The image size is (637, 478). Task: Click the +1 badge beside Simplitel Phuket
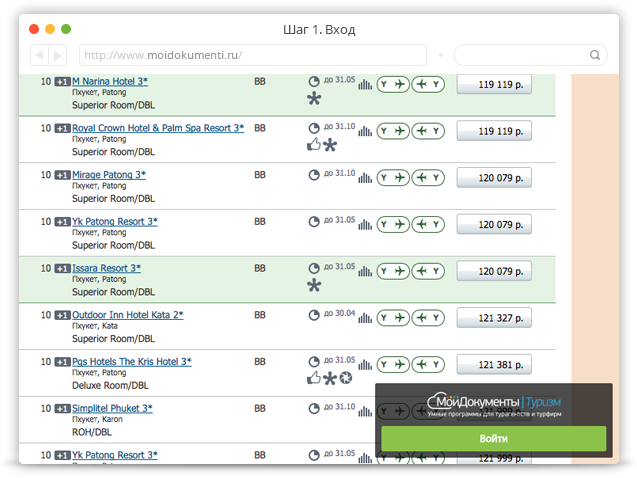[62, 409]
